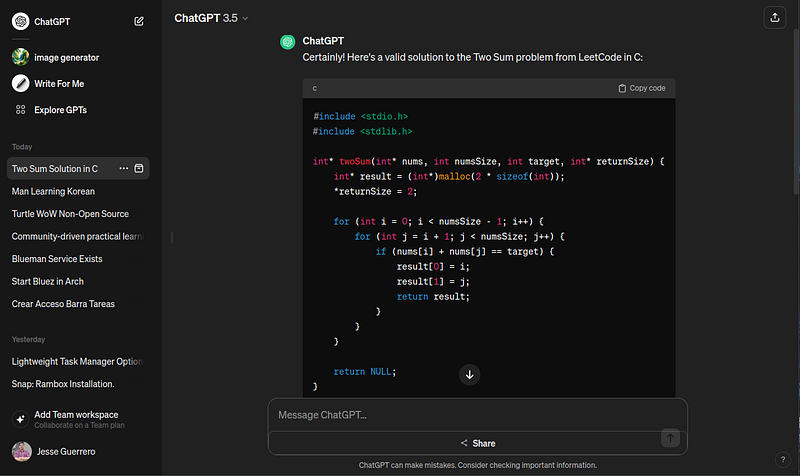Screen dimensions: 800x476
Task: Click the Add Team workspace sparkle icon
Action: pos(20,419)
